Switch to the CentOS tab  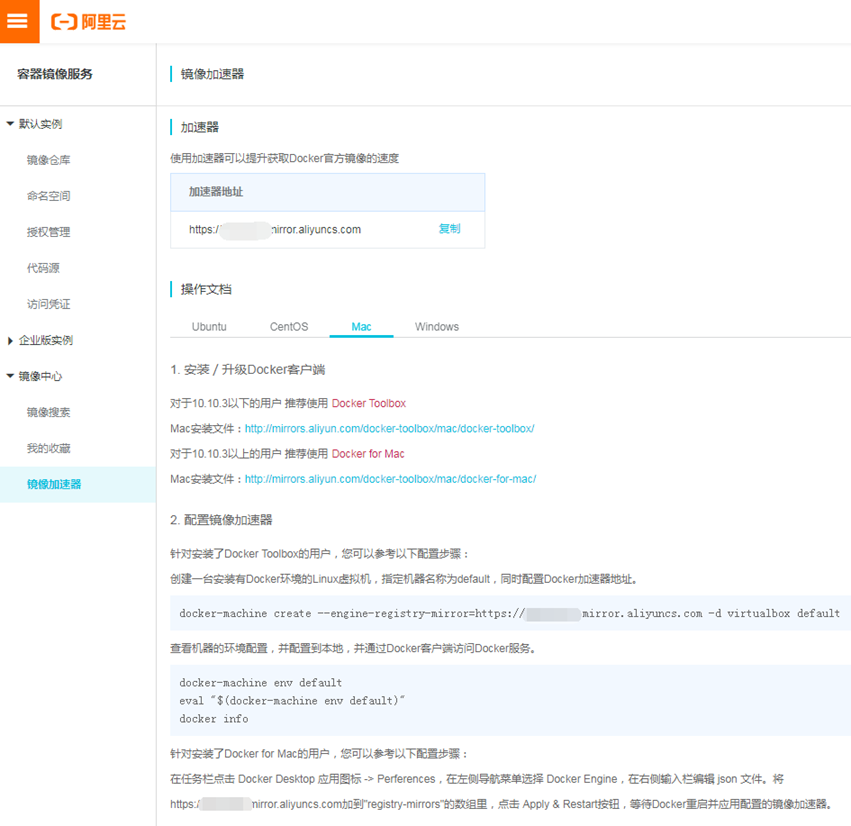(x=289, y=327)
